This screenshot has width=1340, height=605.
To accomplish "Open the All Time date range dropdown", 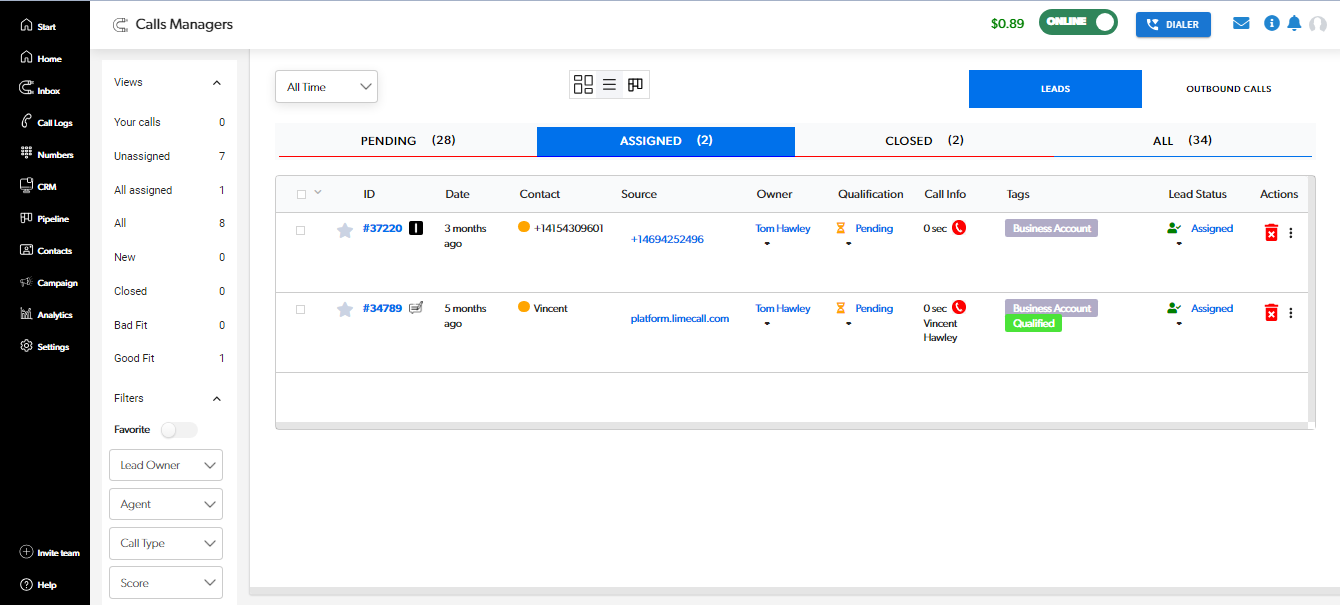I will pyautogui.click(x=326, y=87).
